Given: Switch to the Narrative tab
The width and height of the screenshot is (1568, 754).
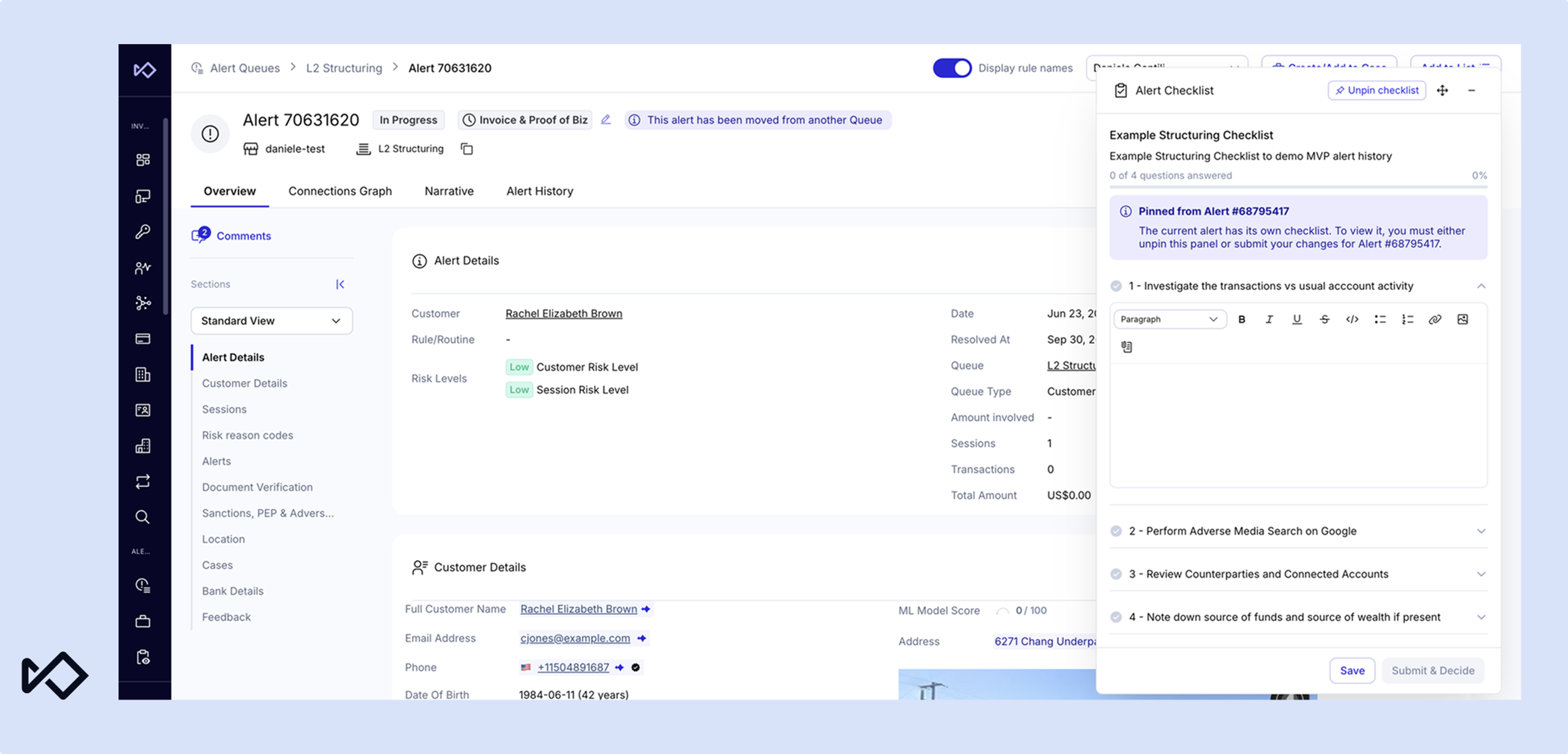Looking at the screenshot, I should (448, 191).
